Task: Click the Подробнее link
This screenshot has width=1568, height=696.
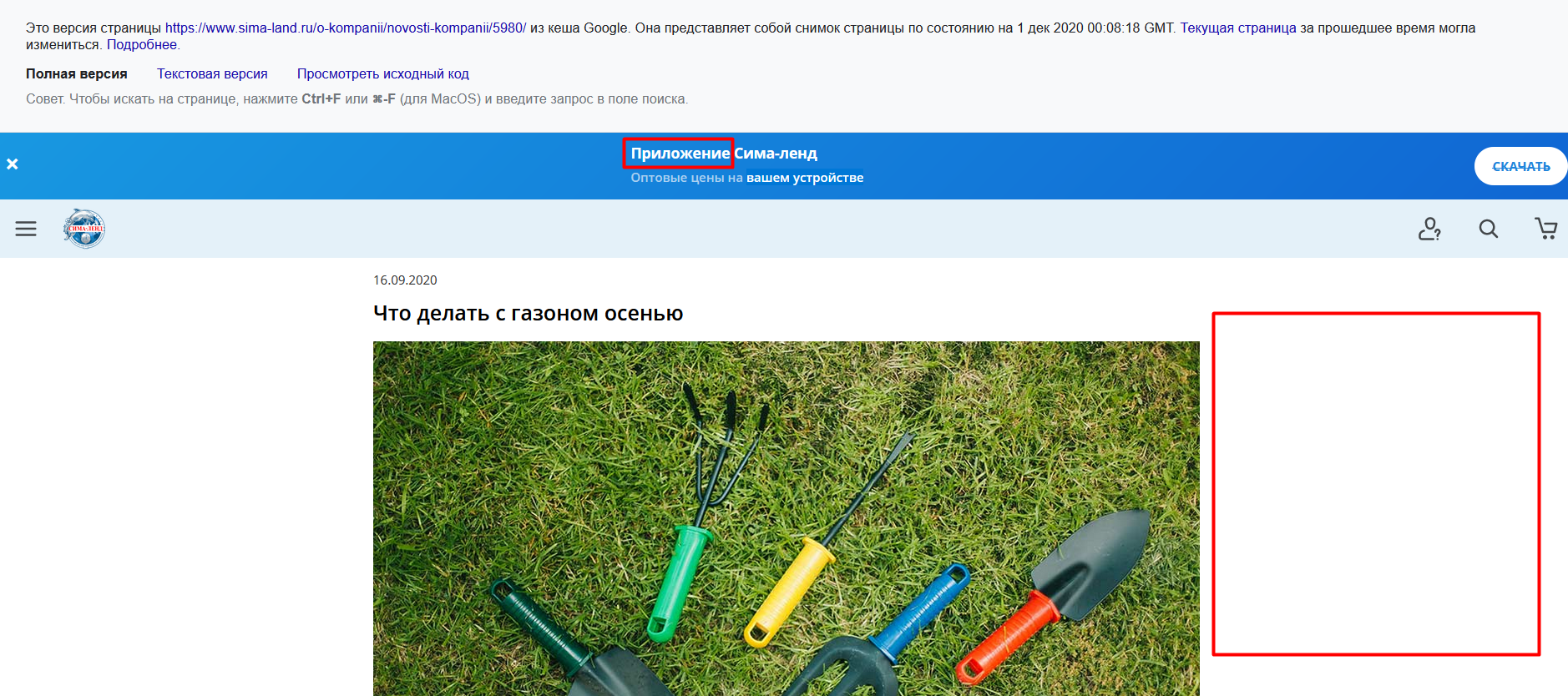Action: [142, 45]
